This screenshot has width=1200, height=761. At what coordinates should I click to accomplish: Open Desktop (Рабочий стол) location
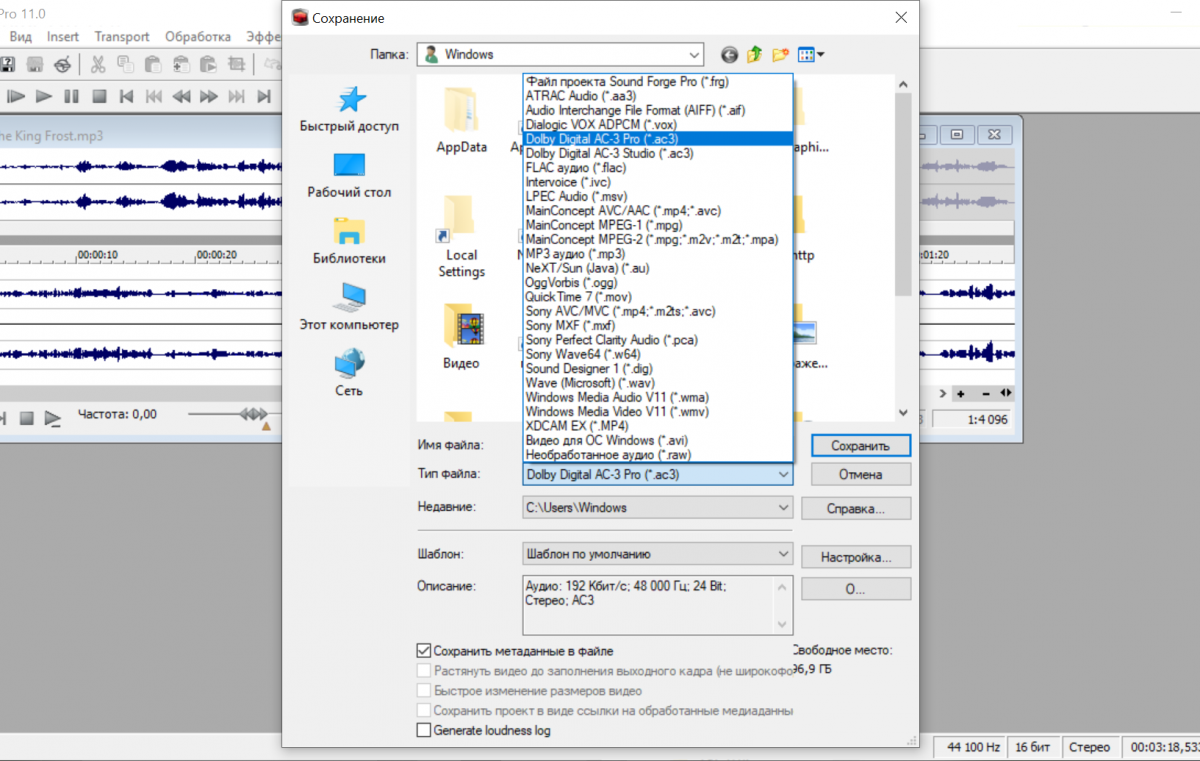349,175
